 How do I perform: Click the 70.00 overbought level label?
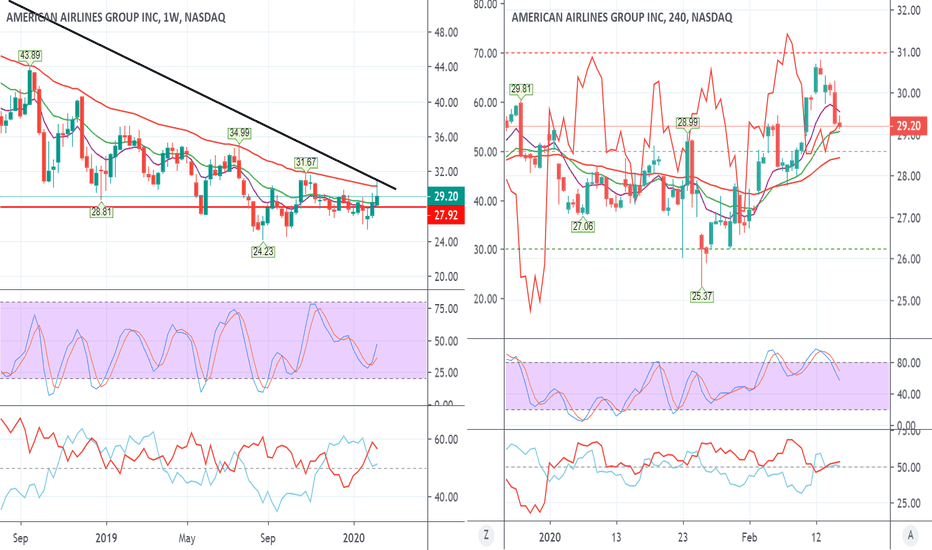(x=486, y=54)
